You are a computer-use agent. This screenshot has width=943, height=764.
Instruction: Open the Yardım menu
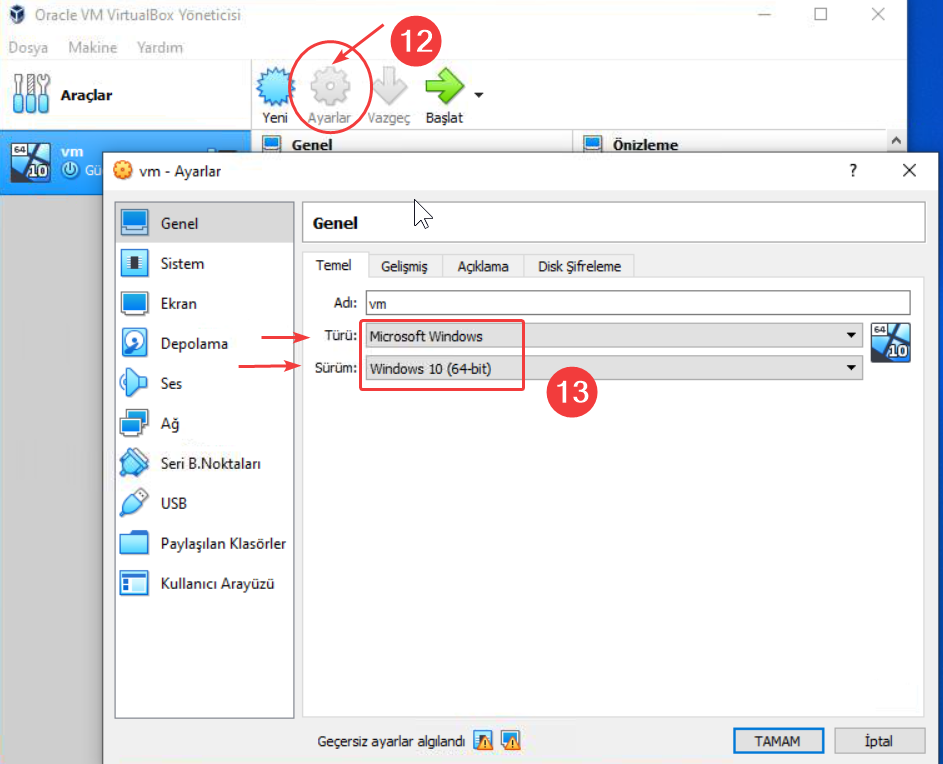point(160,48)
